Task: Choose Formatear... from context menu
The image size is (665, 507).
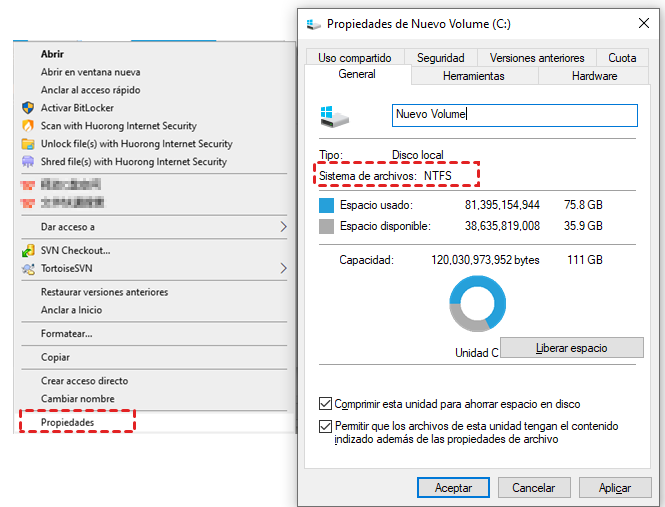Action: (x=66, y=333)
